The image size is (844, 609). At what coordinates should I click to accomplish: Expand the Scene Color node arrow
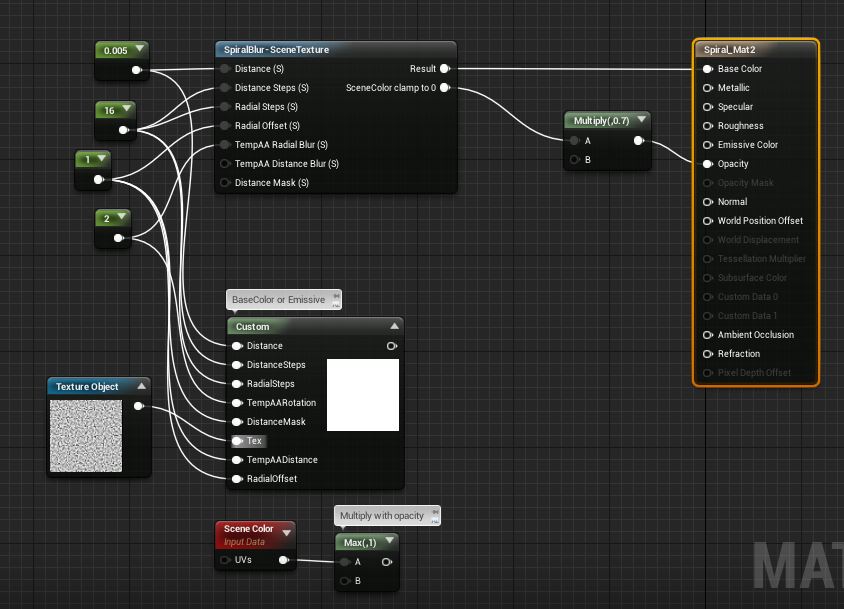[287, 533]
